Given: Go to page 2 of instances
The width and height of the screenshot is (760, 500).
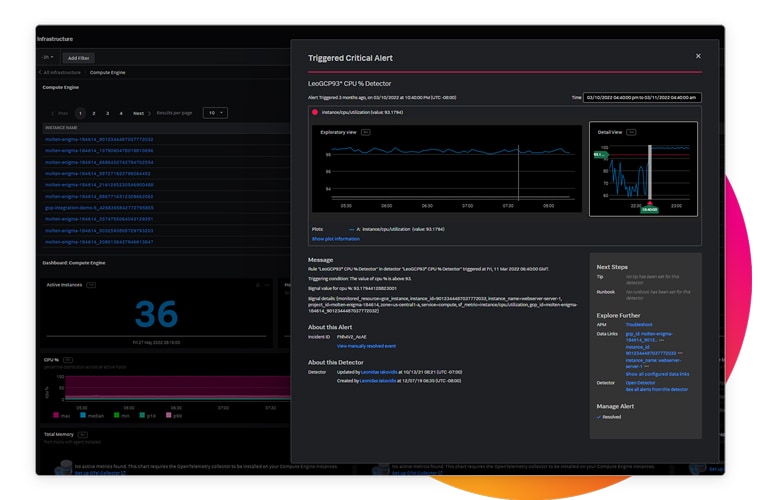Looking at the screenshot, I should 94,113.
